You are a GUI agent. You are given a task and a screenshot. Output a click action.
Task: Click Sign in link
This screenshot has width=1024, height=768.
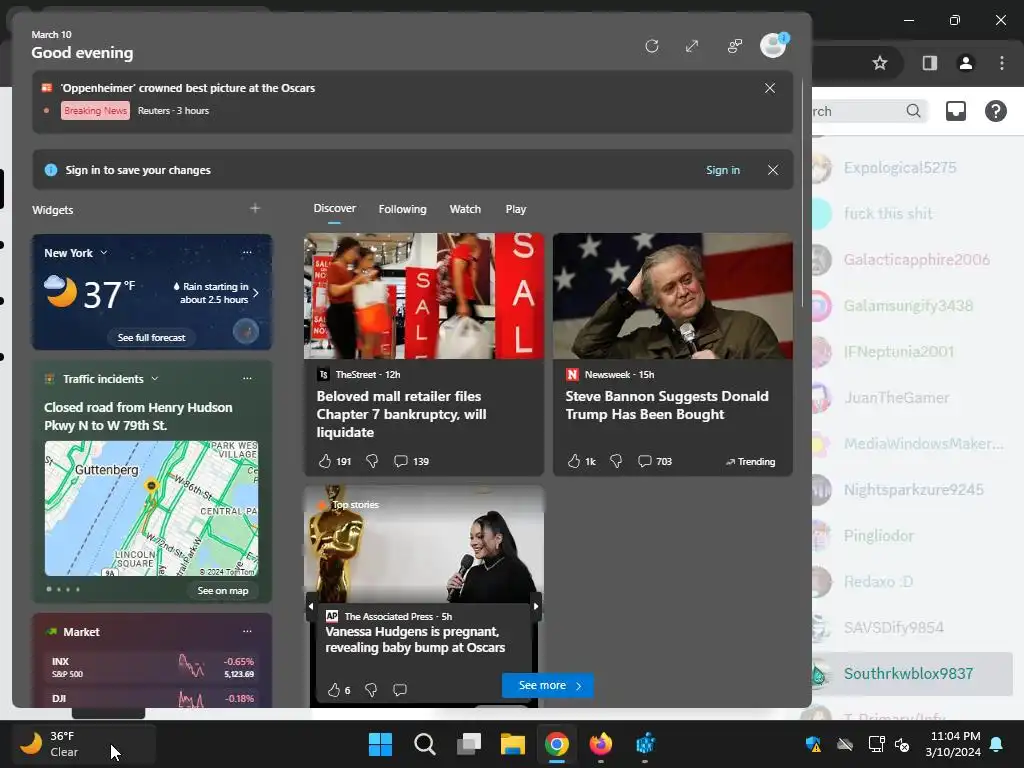[723, 170]
